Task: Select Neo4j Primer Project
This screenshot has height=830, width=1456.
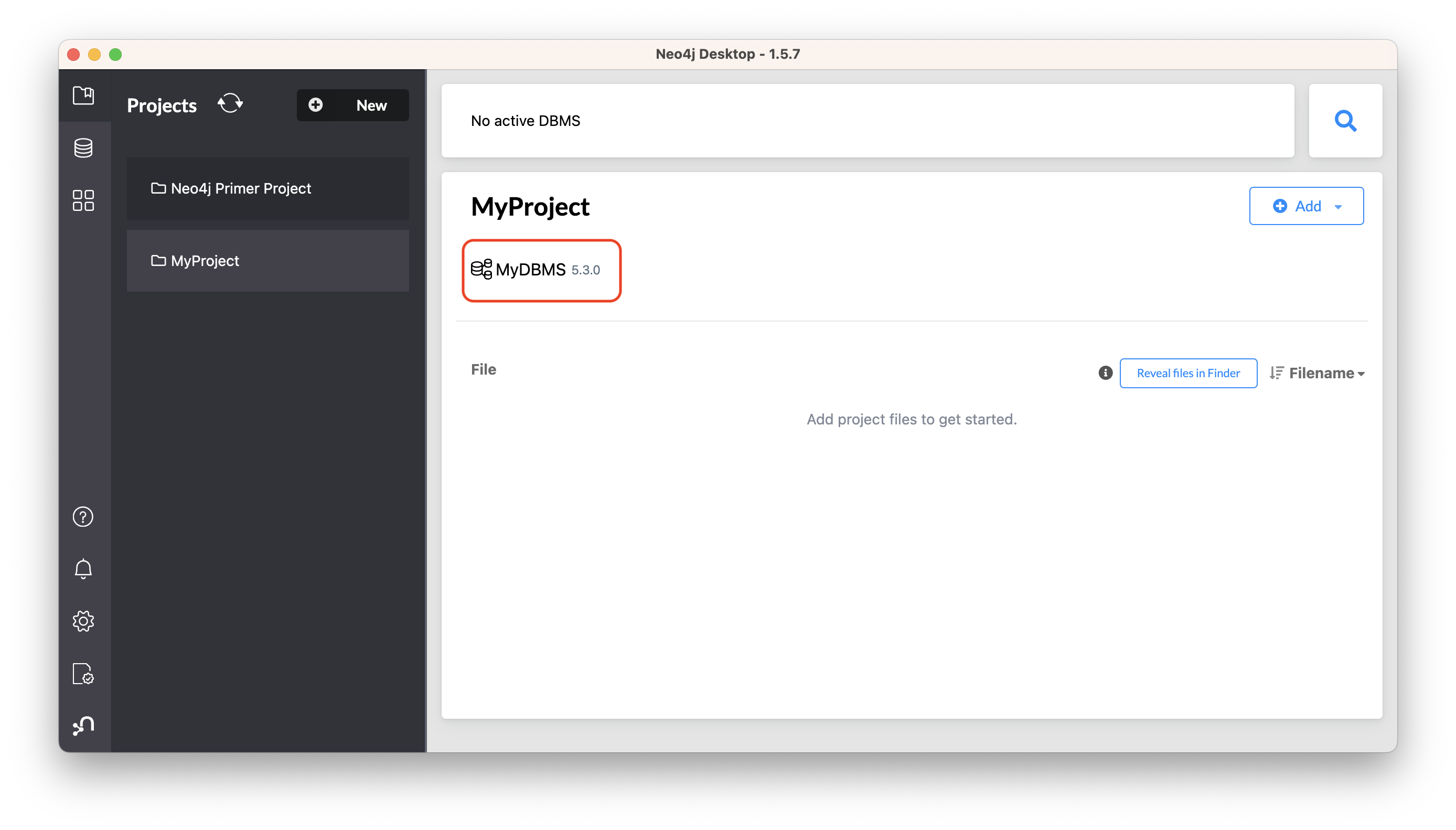Action: click(268, 188)
